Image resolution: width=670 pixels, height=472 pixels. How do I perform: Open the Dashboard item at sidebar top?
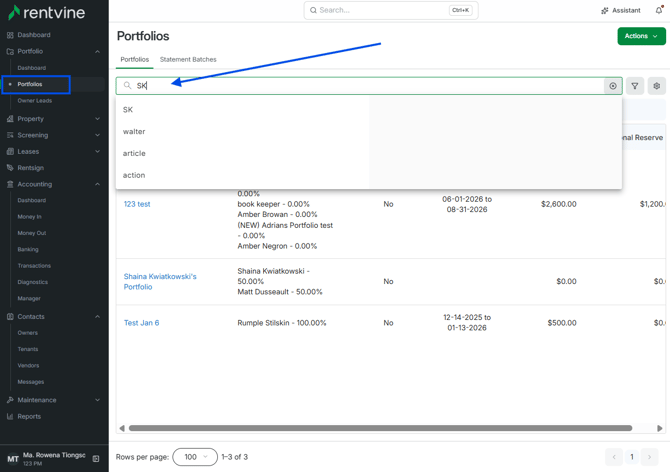[34, 35]
